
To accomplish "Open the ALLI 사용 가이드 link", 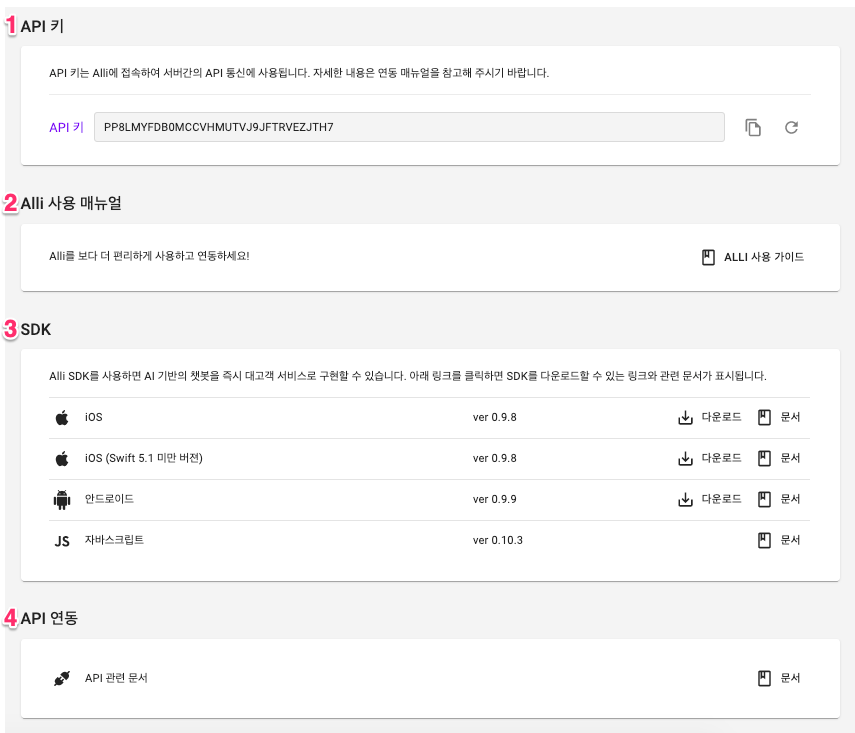I will (752, 257).
